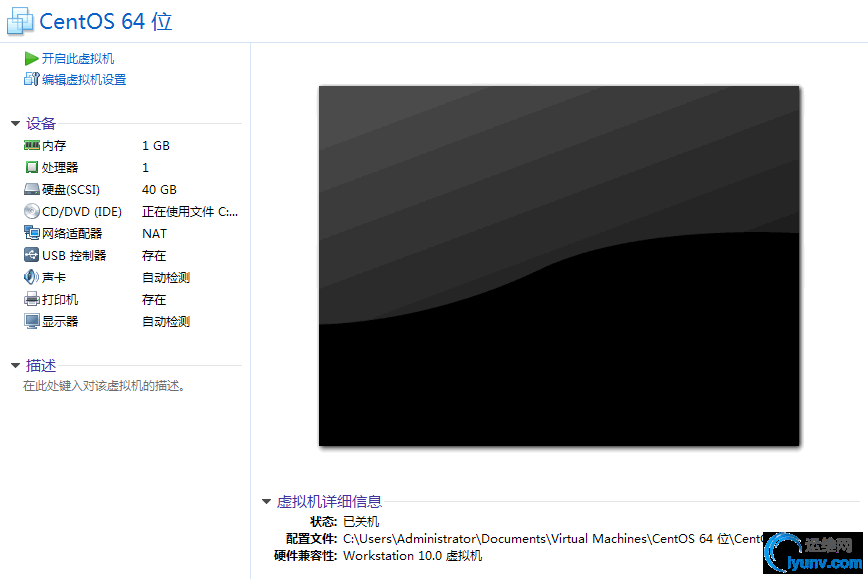Collapse the 描述 section triangle
This screenshot has width=868, height=579.
click(x=16, y=365)
